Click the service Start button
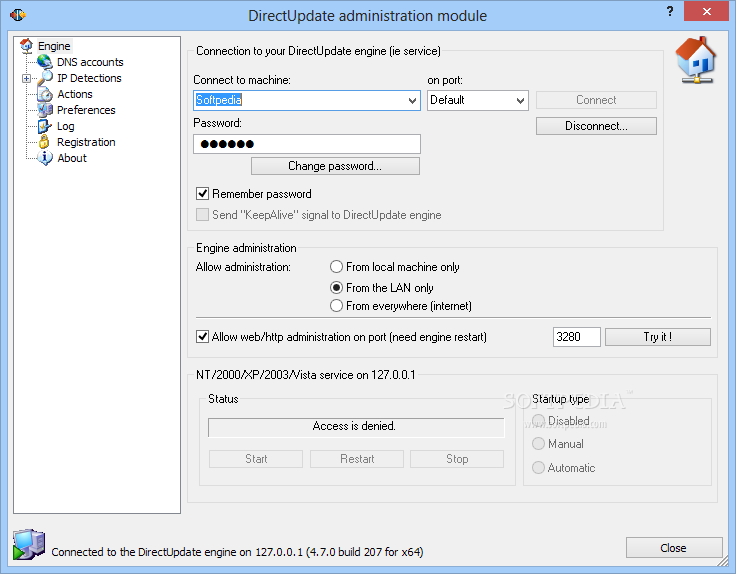Image resolution: width=736 pixels, height=574 pixels. coord(256,459)
